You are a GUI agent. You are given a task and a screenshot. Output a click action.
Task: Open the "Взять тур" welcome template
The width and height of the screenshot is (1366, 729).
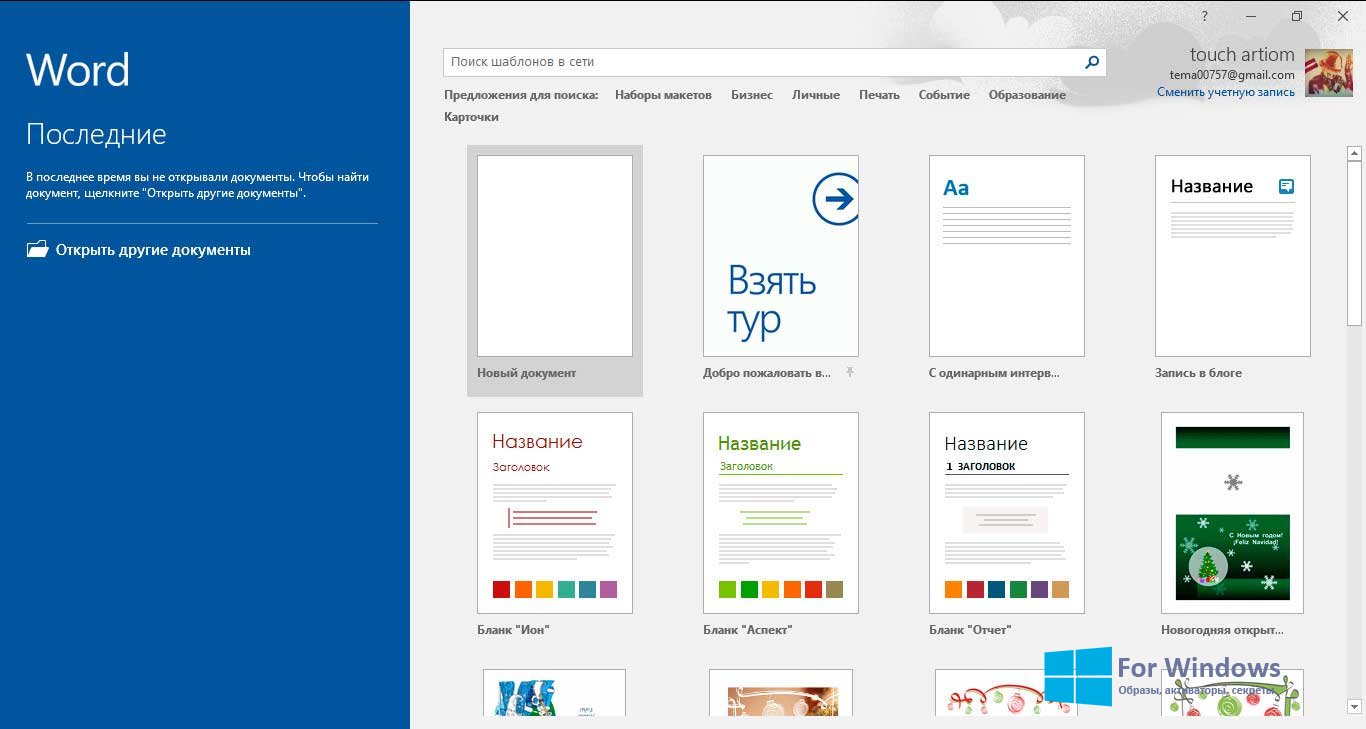[781, 256]
